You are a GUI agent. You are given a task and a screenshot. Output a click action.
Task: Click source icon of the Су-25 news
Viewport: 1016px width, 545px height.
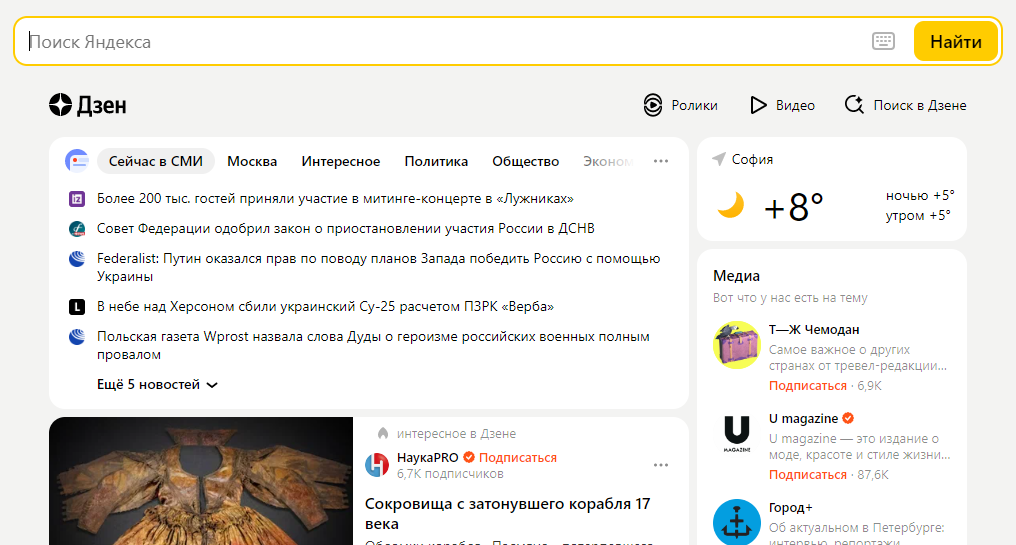(x=77, y=307)
